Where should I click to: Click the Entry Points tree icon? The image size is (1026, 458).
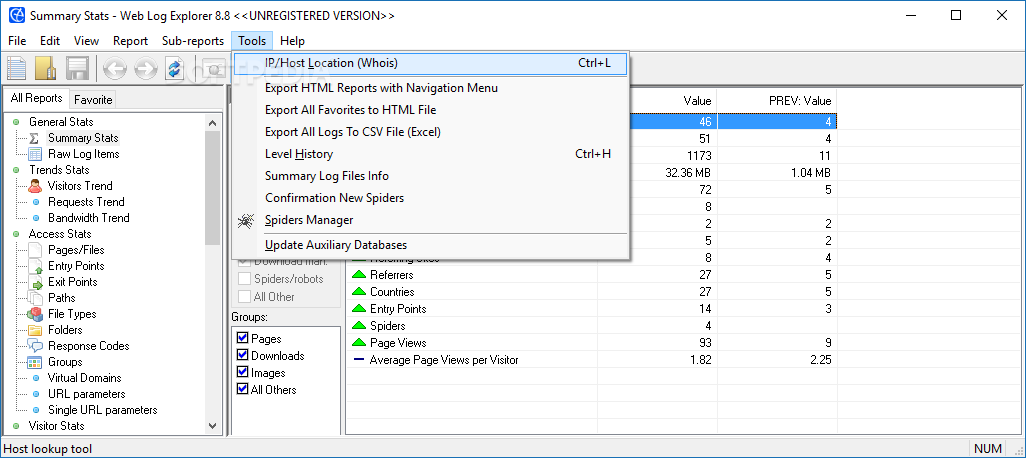coord(35,266)
